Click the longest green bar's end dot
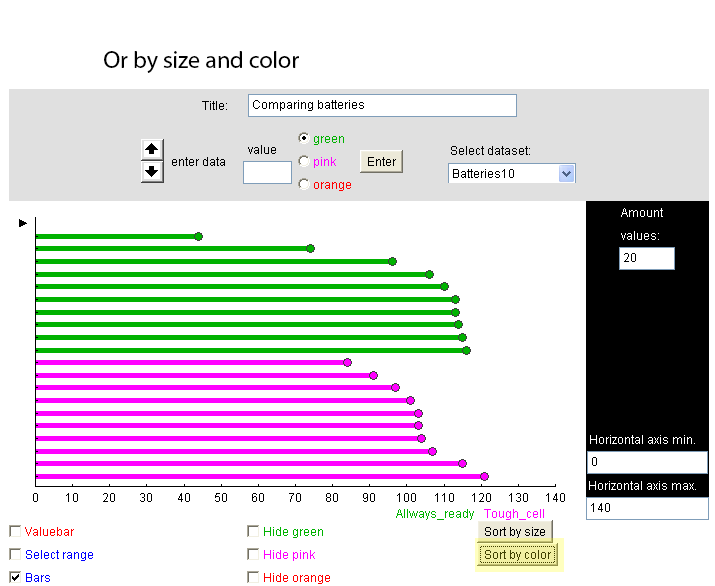Viewport: 715px width, 586px height. (x=466, y=350)
